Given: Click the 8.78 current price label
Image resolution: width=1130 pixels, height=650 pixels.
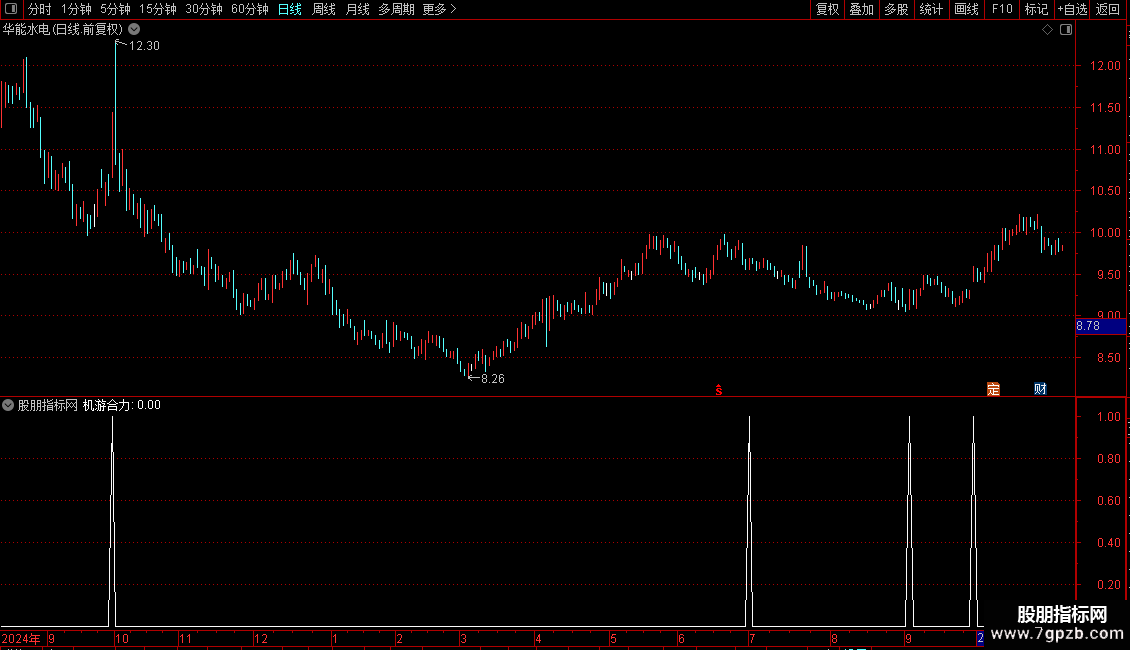Looking at the screenshot, I should 1100,326.
